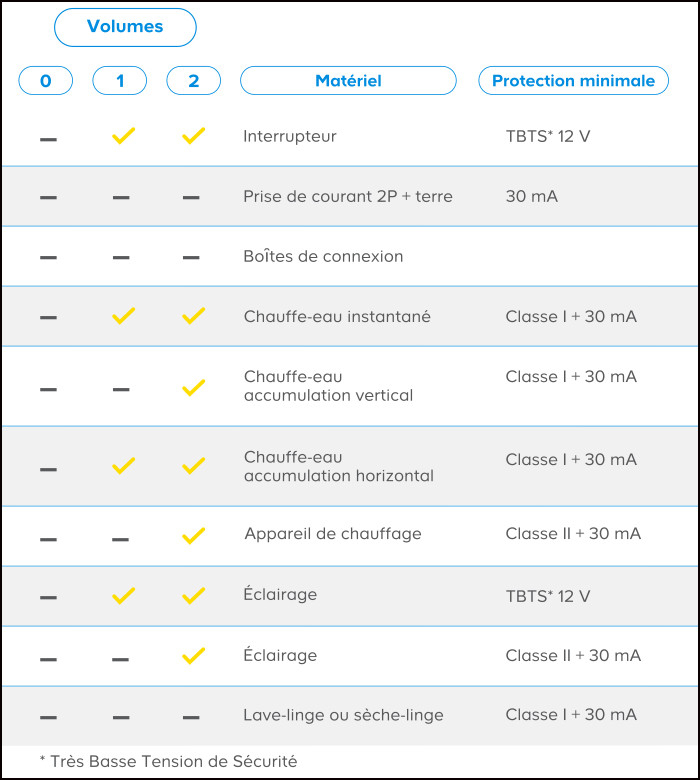Click the Lave-linge ou sèche-linge label

click(343, 715)
